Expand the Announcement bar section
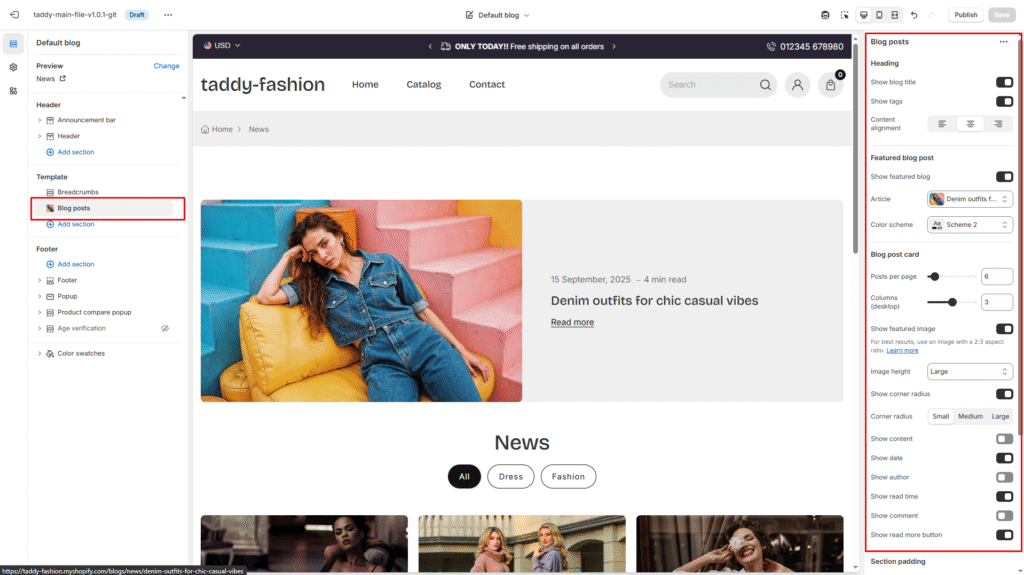The width and height of the screenshot is (1024, 575). [40, 120]
